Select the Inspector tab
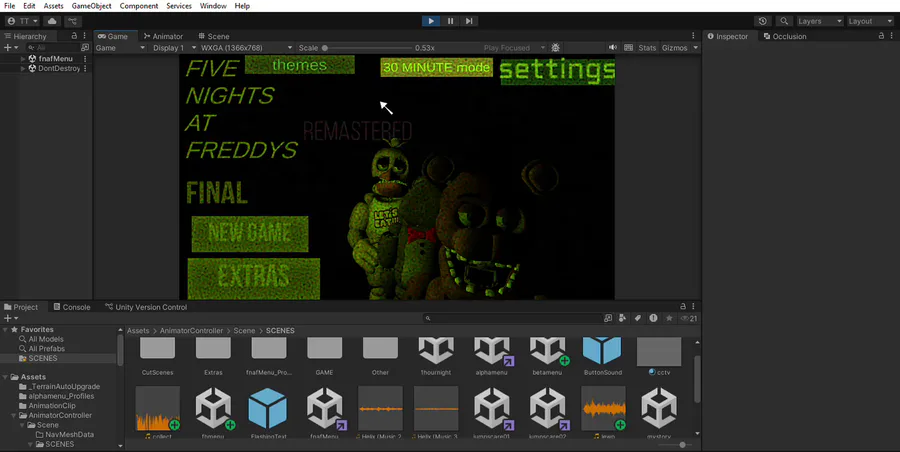900x452 pixels. click(x=727, y=36)
